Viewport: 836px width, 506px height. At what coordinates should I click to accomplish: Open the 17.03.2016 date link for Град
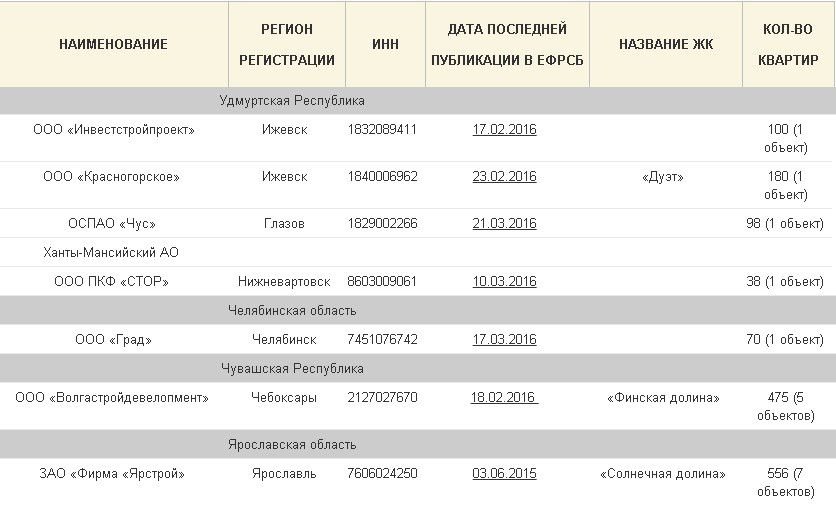(x=504, y=340)
